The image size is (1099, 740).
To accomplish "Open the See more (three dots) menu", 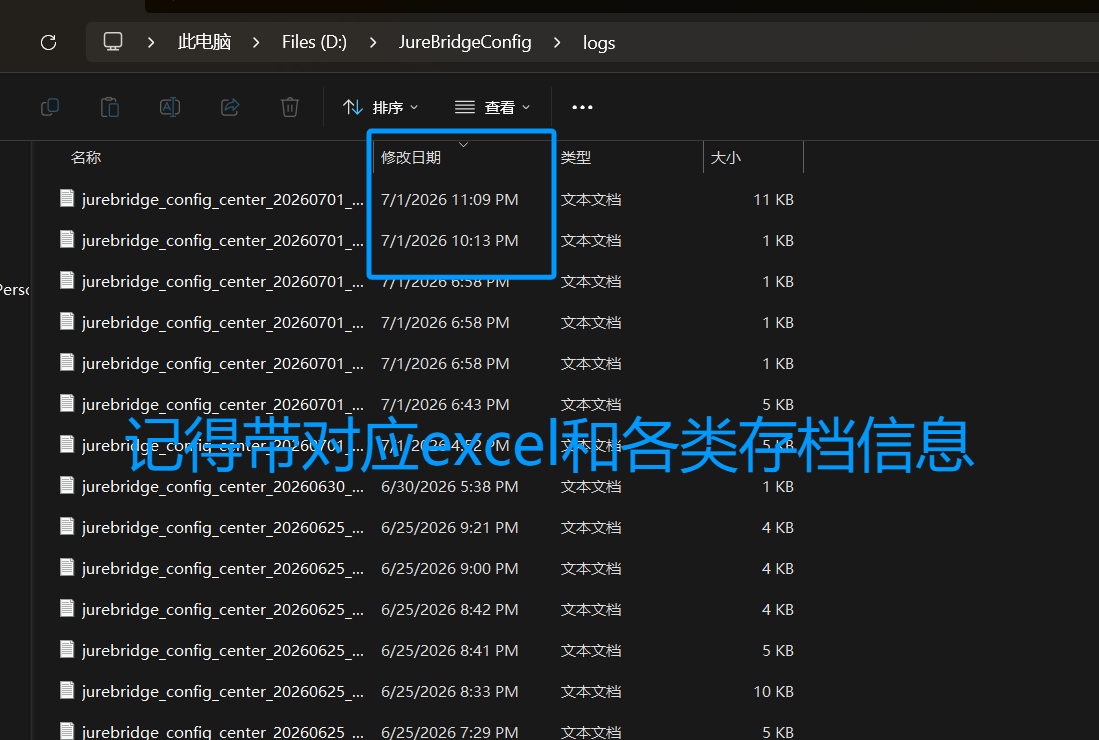I will point(582,107).
